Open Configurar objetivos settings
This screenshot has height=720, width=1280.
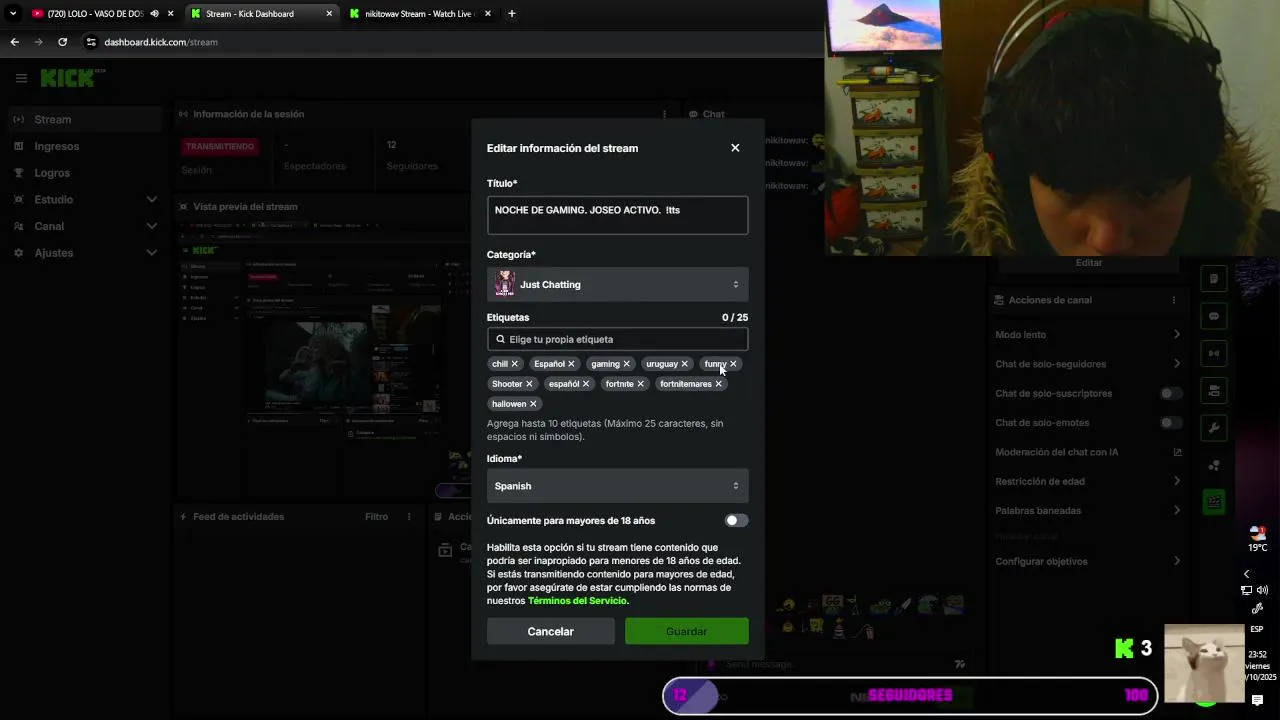[x=1088, y=561]
